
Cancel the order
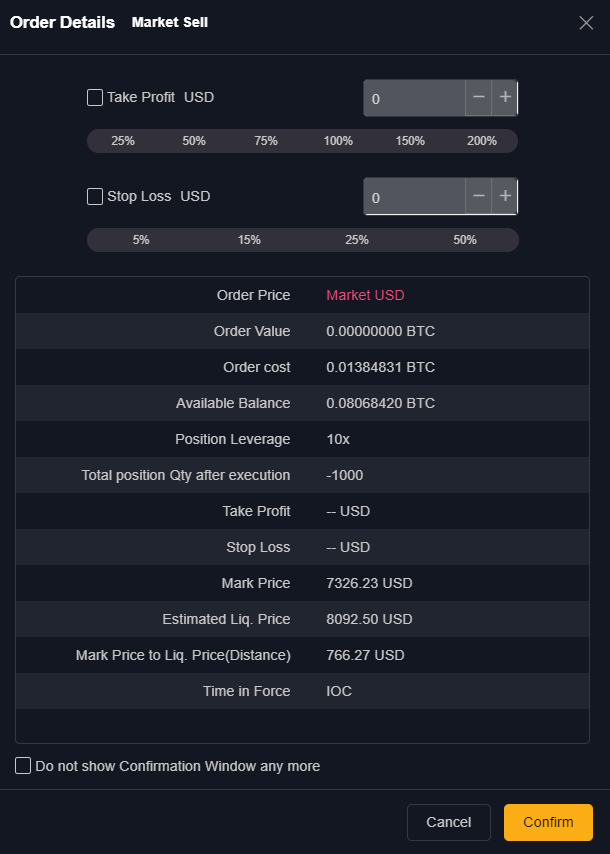click(448, 822)
